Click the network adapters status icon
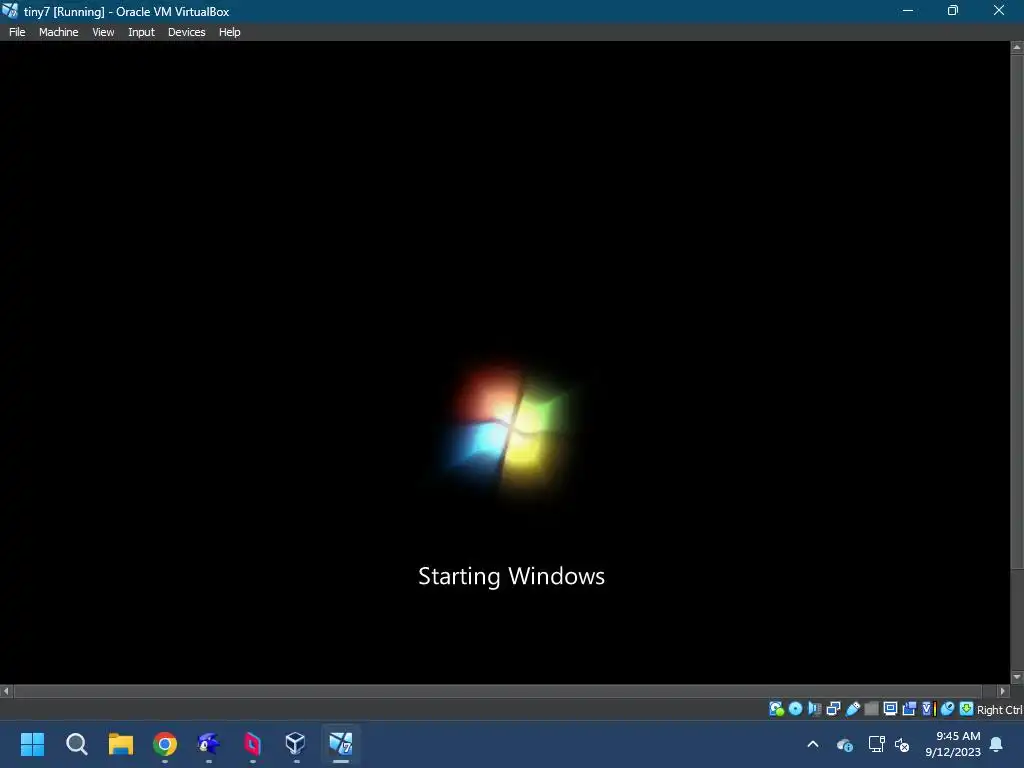 [x=833, y=709]
